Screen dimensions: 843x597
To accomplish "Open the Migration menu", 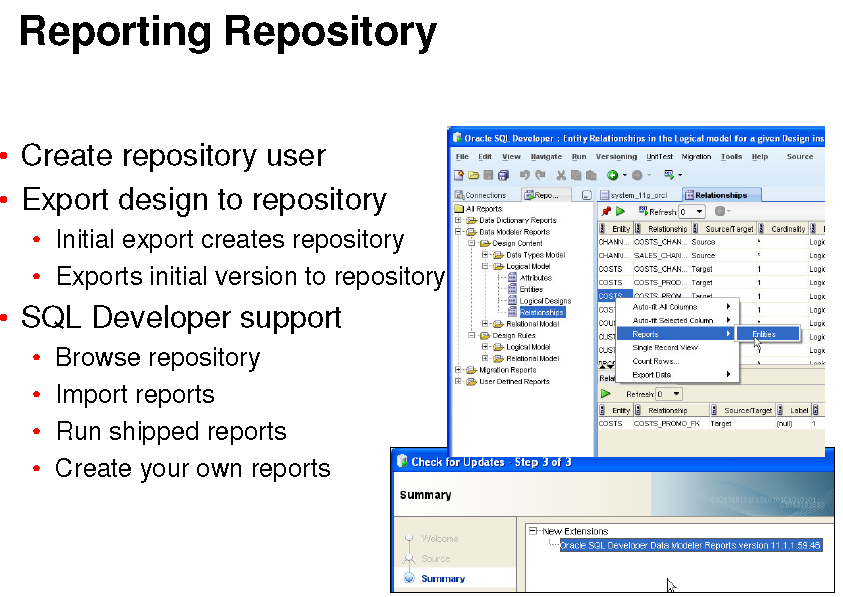I will click(696, 157).
